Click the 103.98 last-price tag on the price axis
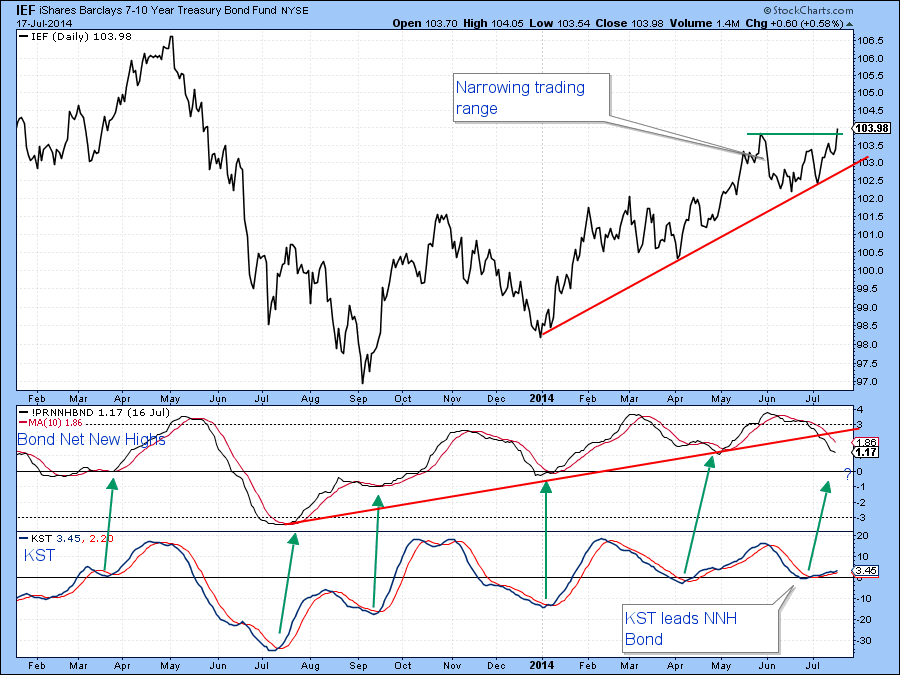 pyautogui.click(x=872, y=128)
